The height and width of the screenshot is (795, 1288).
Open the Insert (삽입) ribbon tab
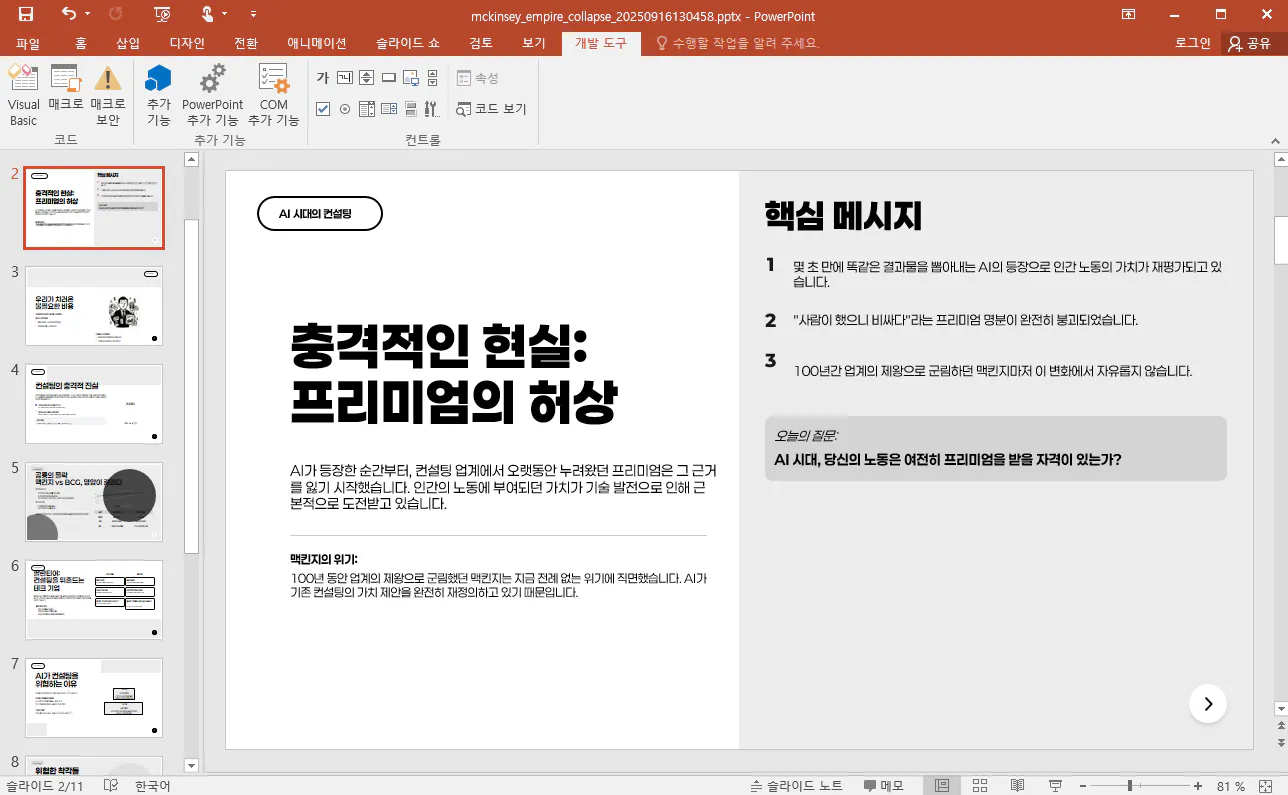pos(128,43)
